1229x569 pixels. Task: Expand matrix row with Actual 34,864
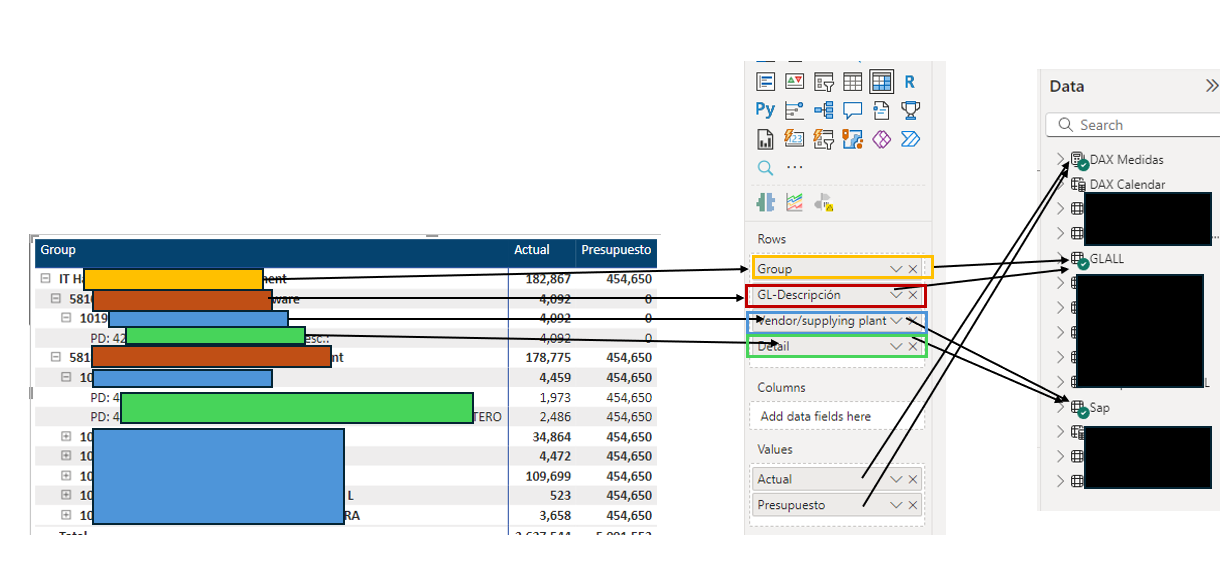click(66, 436)
